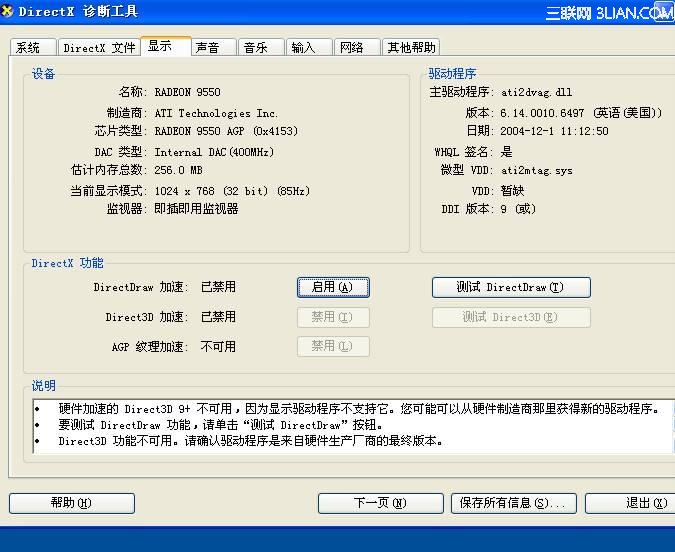Open the DirectX 文件 tab

(99, 47)
